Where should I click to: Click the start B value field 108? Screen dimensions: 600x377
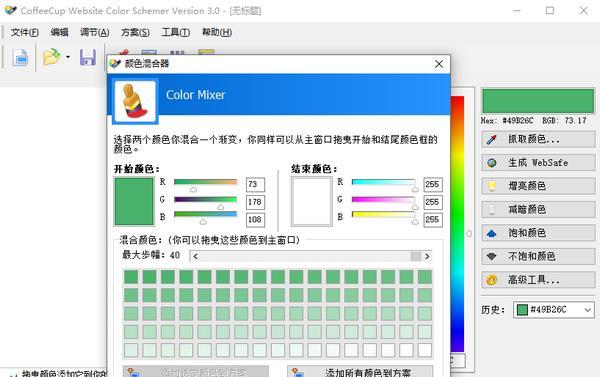click(x=255, y=220)
